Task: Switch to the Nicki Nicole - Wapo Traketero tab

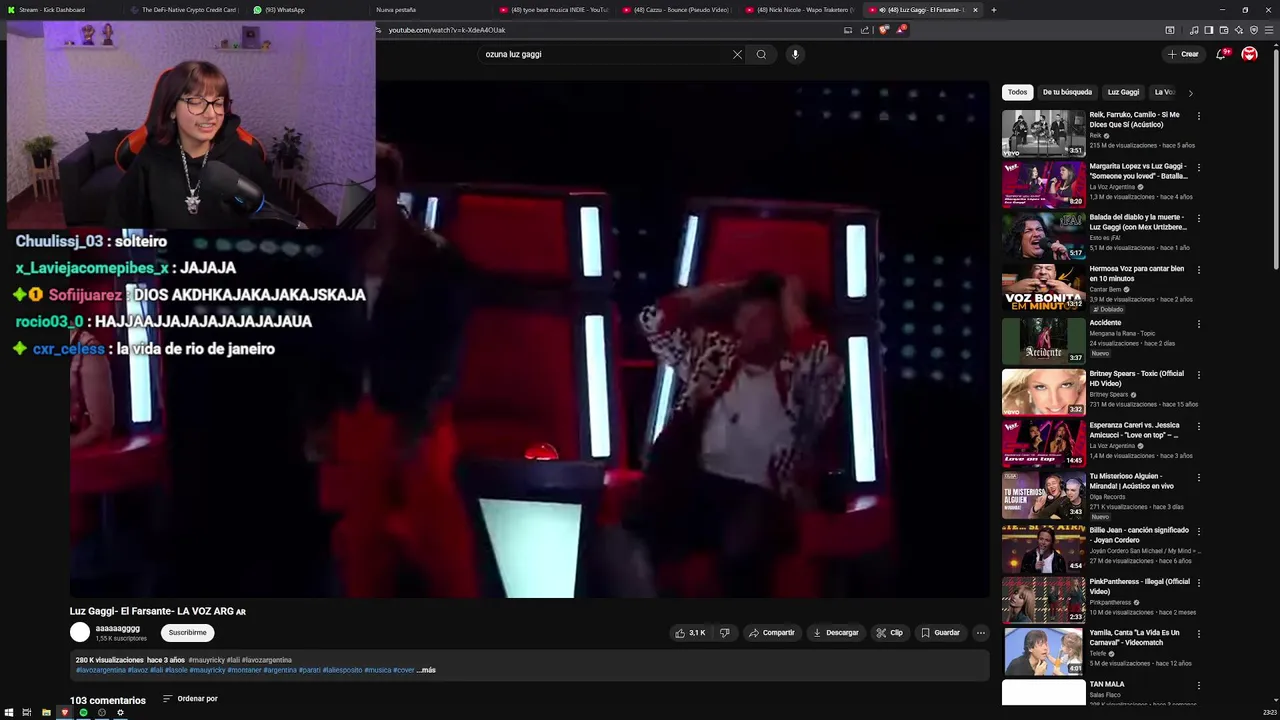Action: pyautogui.click(x=803, y=10)
